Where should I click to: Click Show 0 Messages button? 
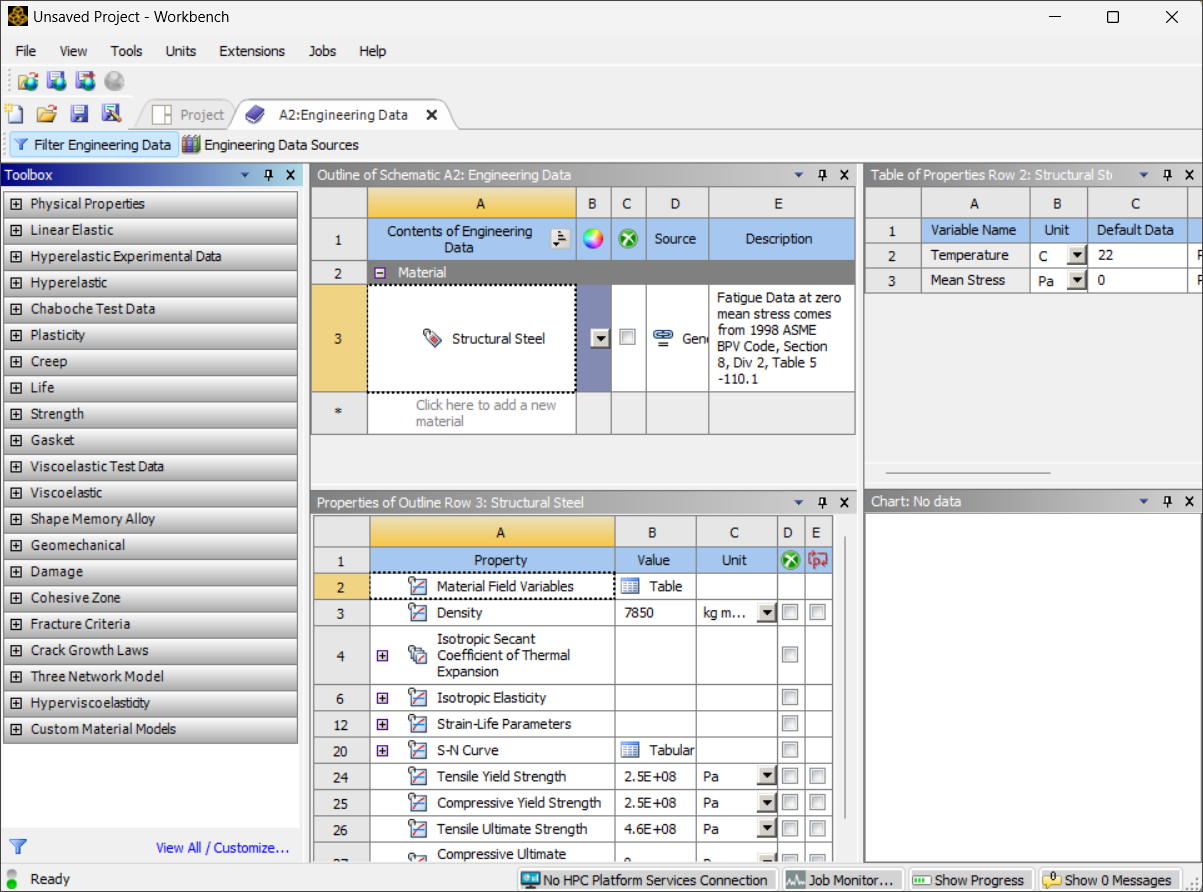[x=1108, y=880]
